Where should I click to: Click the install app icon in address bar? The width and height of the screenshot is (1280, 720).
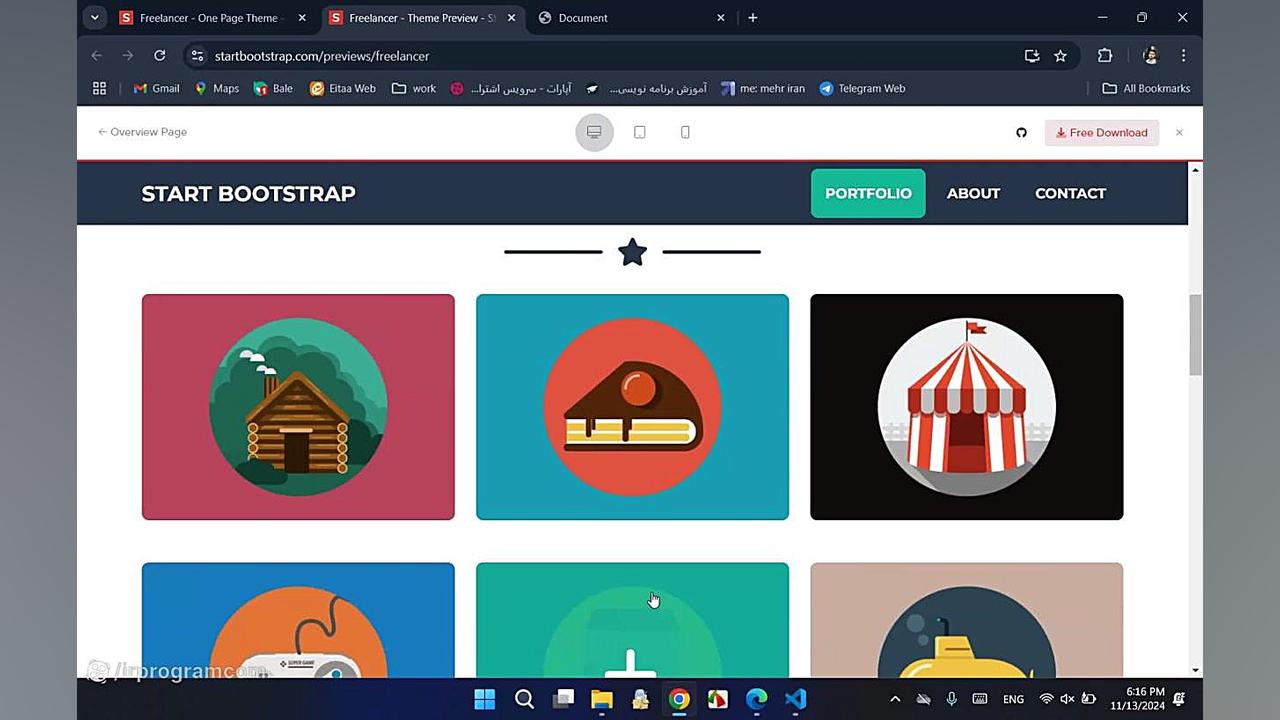pyautogui.click(x=1031, y=56)
